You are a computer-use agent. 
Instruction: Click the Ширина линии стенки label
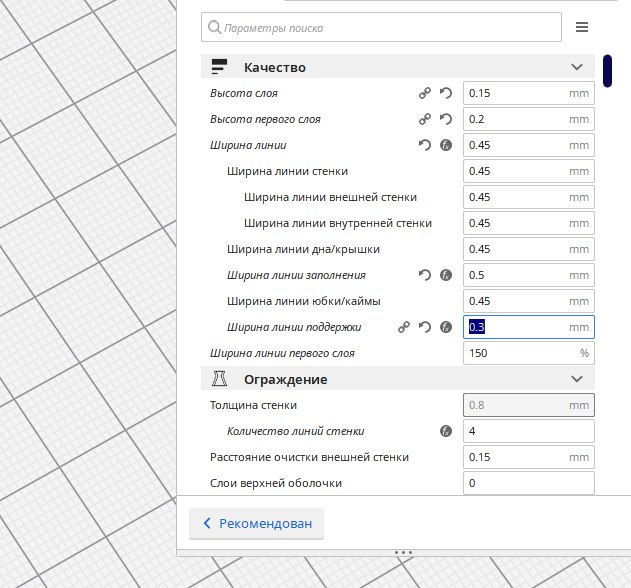click(287, 171)
